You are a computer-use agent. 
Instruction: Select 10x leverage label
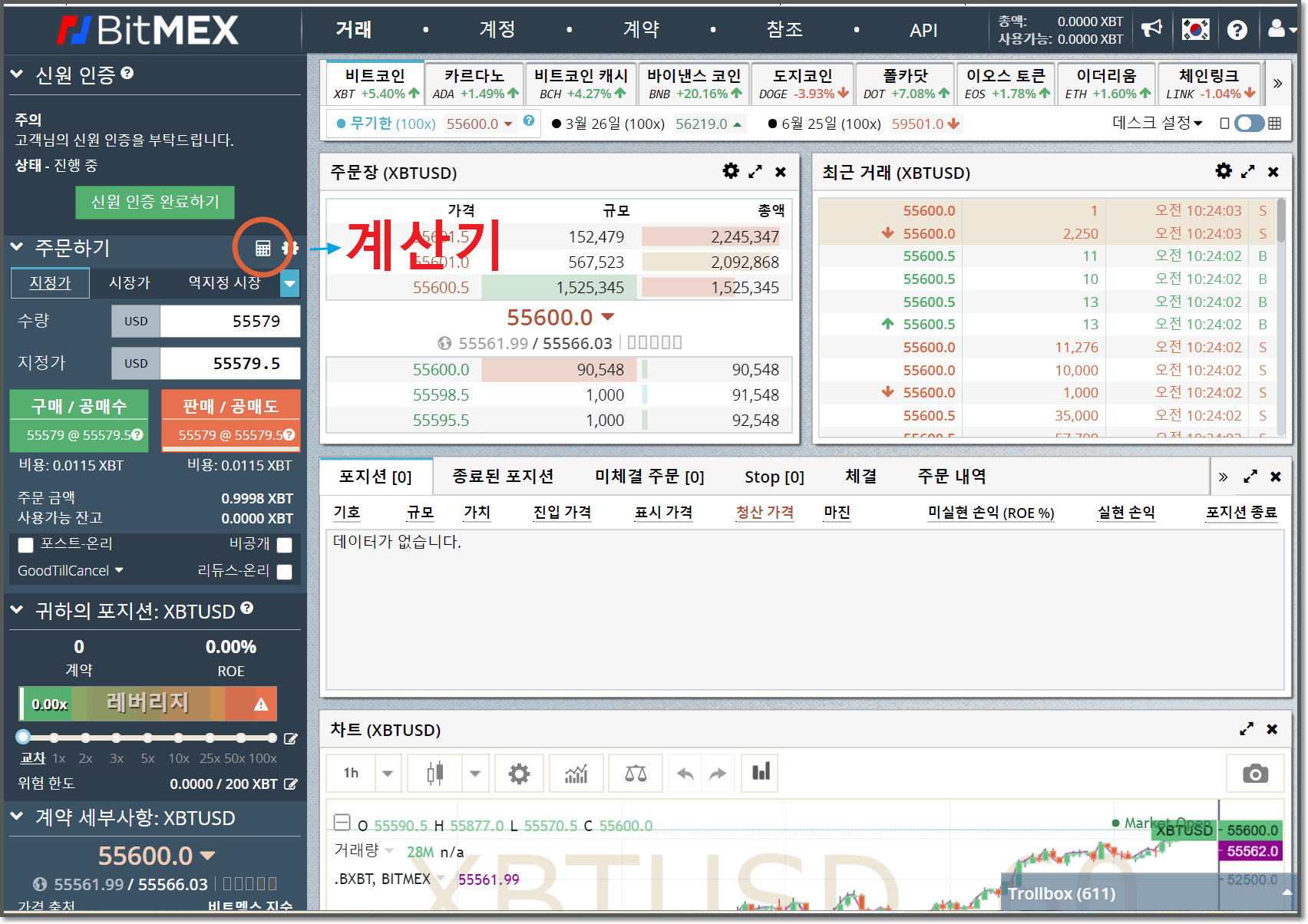tap(179, 758)
